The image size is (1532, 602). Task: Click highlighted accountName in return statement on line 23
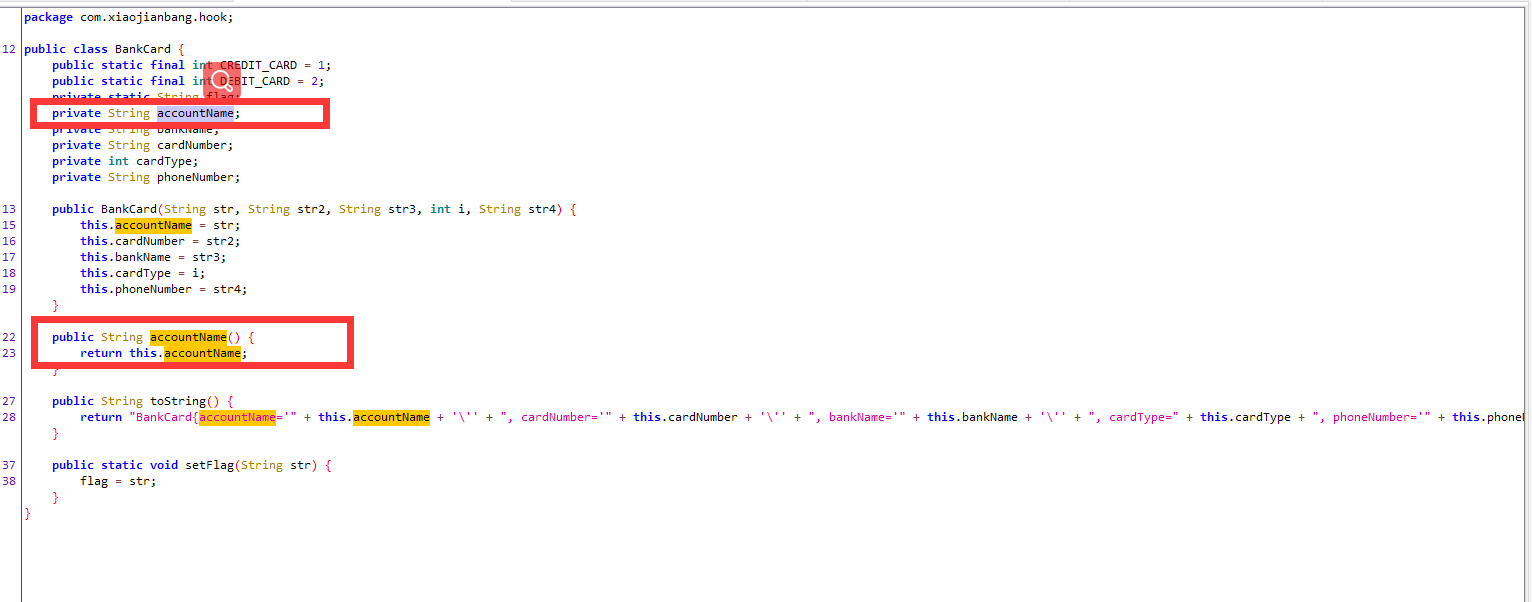[202, 353]
